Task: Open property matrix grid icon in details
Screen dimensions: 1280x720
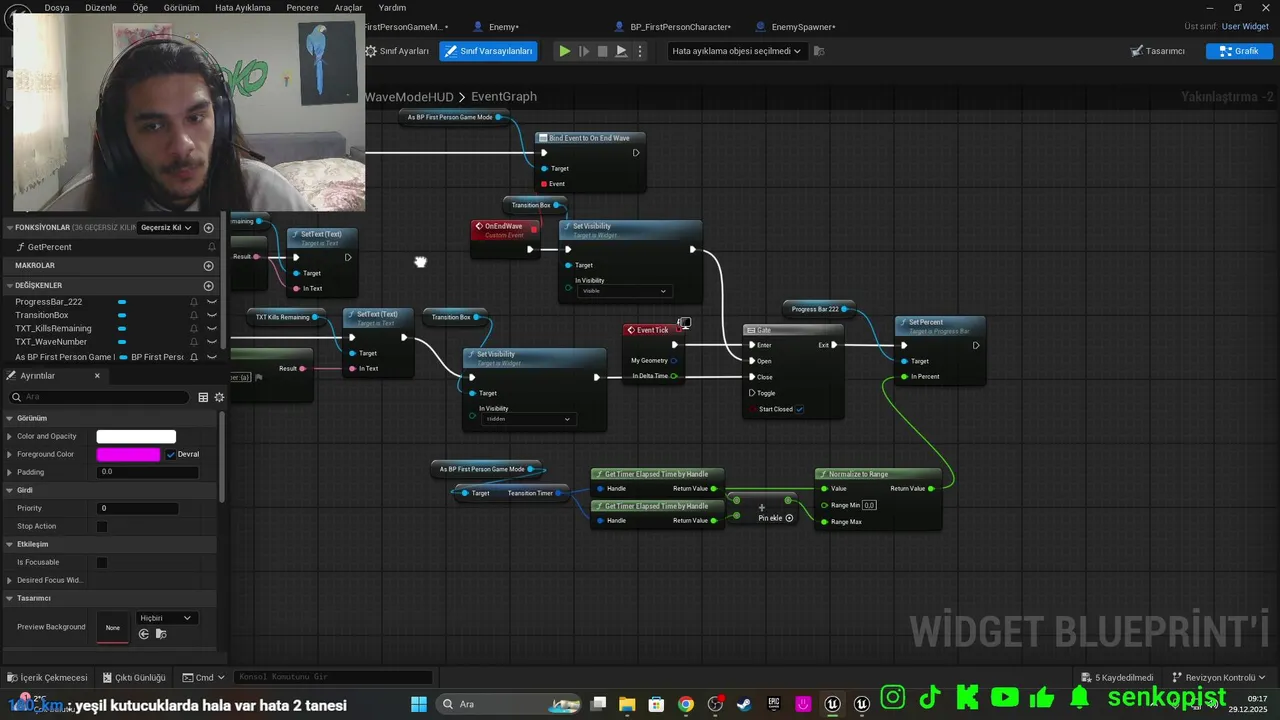Action: 203,397
